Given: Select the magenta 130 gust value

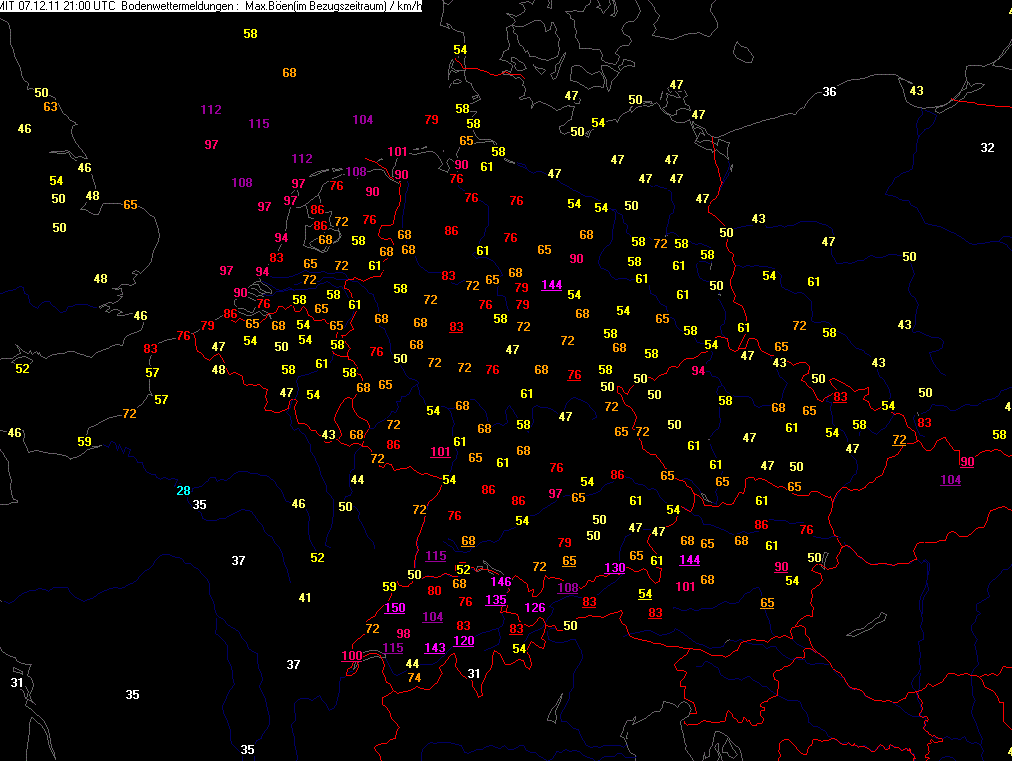Looking at the screenshot, I should pyautogui.click(x=615, y=568).
